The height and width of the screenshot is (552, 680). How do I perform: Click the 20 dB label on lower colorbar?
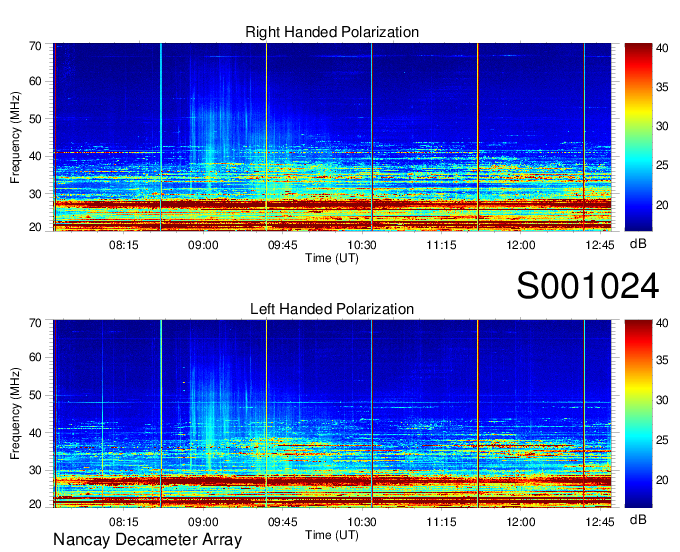tap(662, 480)
